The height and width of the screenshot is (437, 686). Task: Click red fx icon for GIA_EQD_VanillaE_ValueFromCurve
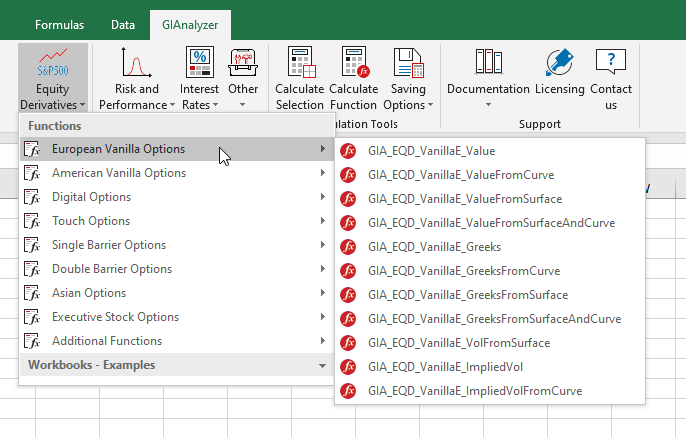click(348, 175)
